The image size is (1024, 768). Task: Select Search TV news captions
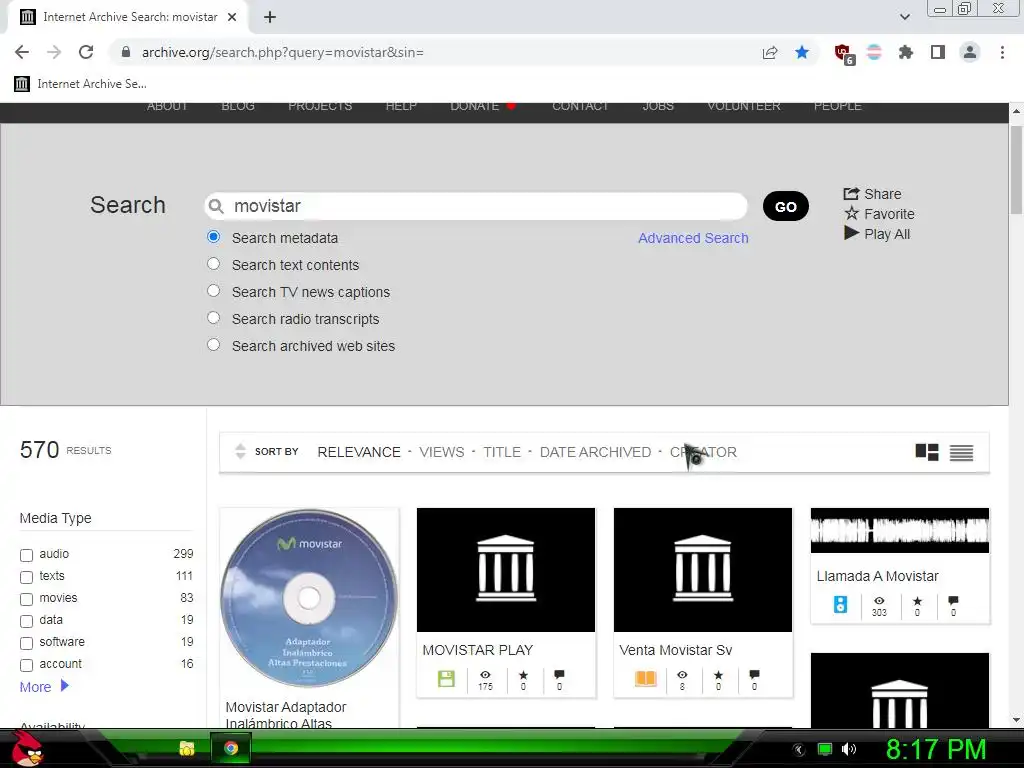click(x=214, y=291)
